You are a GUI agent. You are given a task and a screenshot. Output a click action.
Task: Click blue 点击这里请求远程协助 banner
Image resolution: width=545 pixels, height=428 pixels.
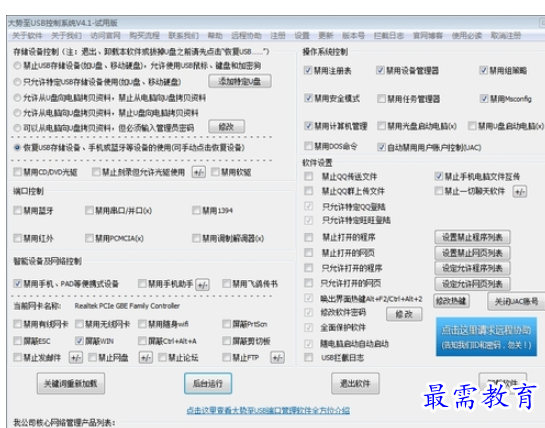tap(486, 337)
